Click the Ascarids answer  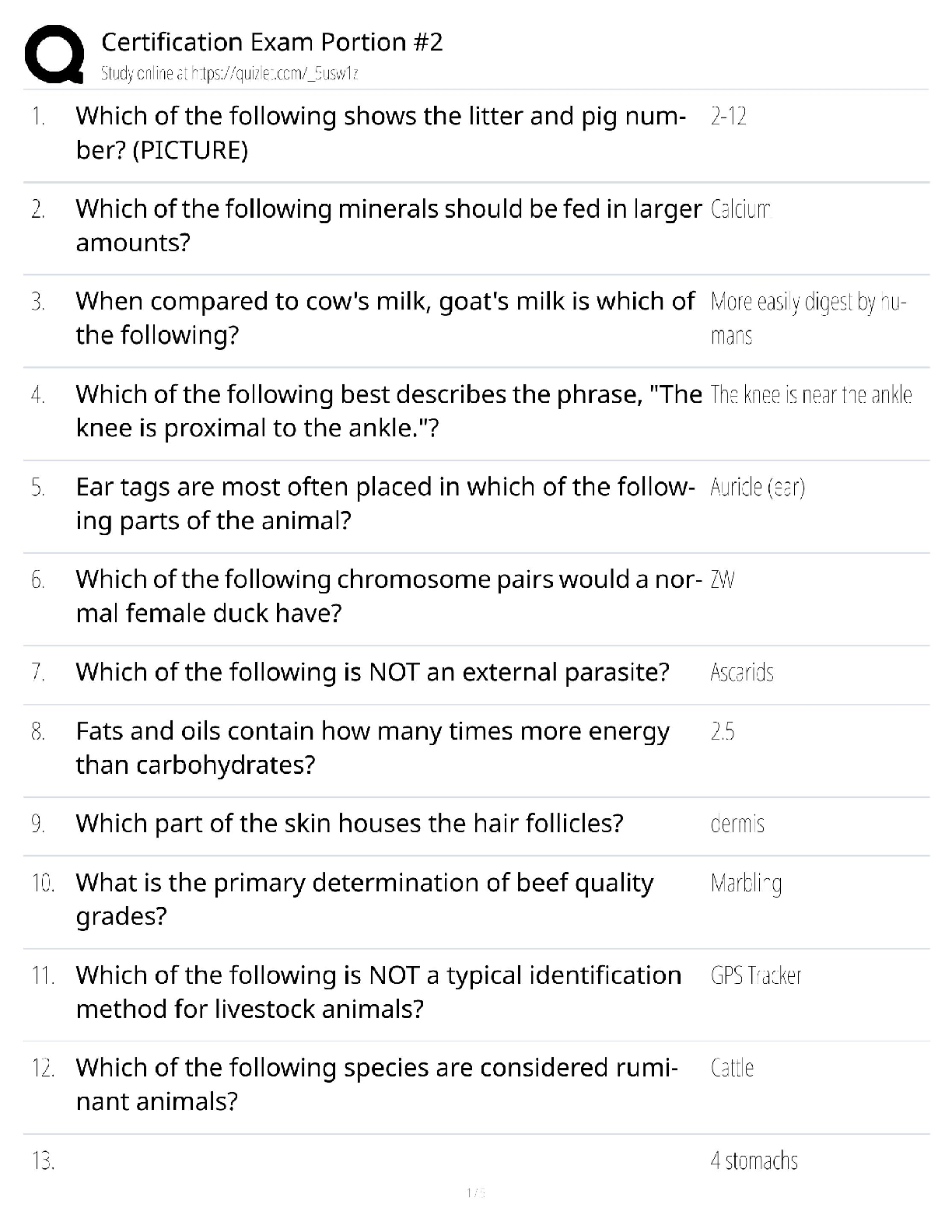coord(741,673)
